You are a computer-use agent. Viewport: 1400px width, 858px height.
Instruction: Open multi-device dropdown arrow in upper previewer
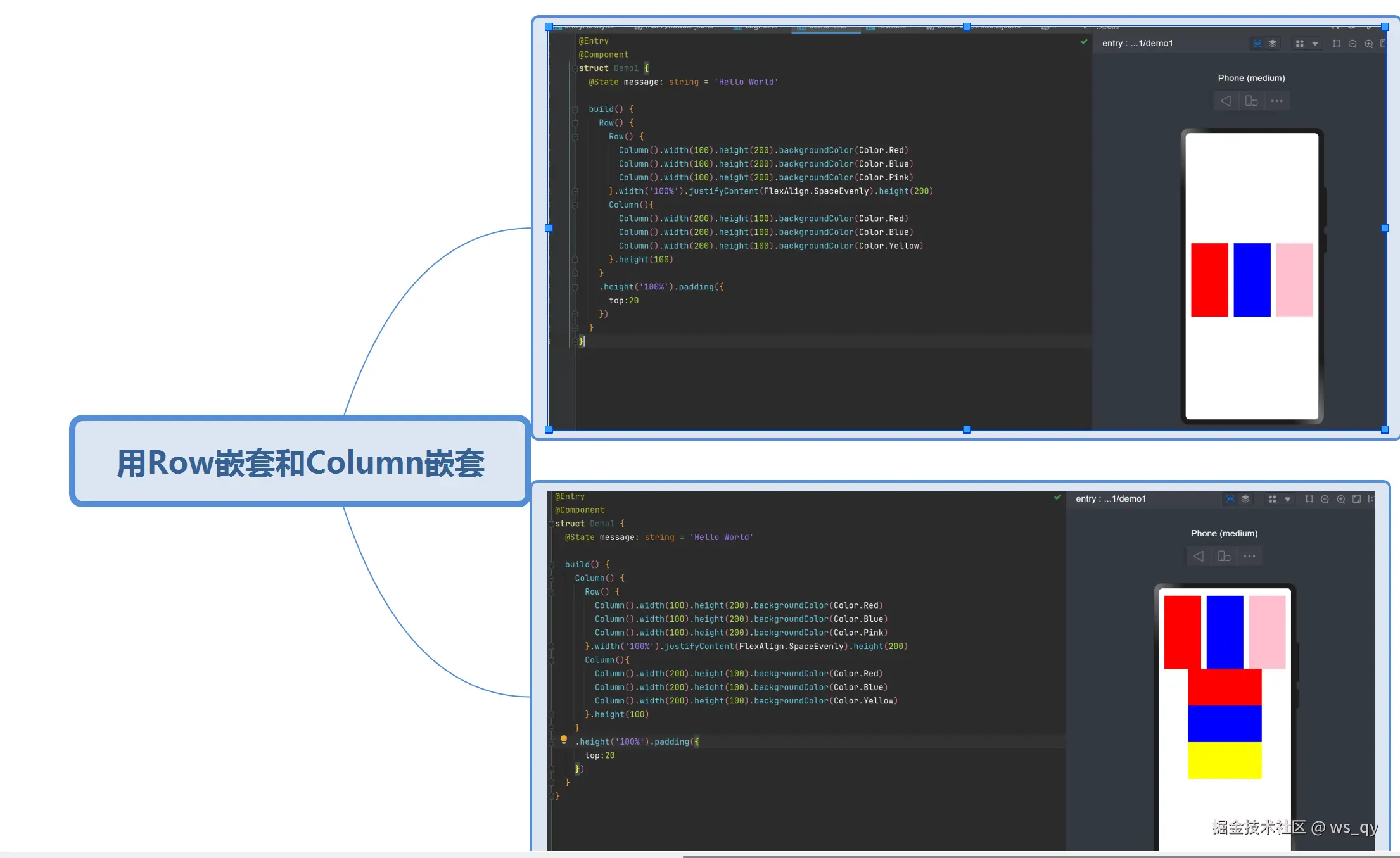1315,44
